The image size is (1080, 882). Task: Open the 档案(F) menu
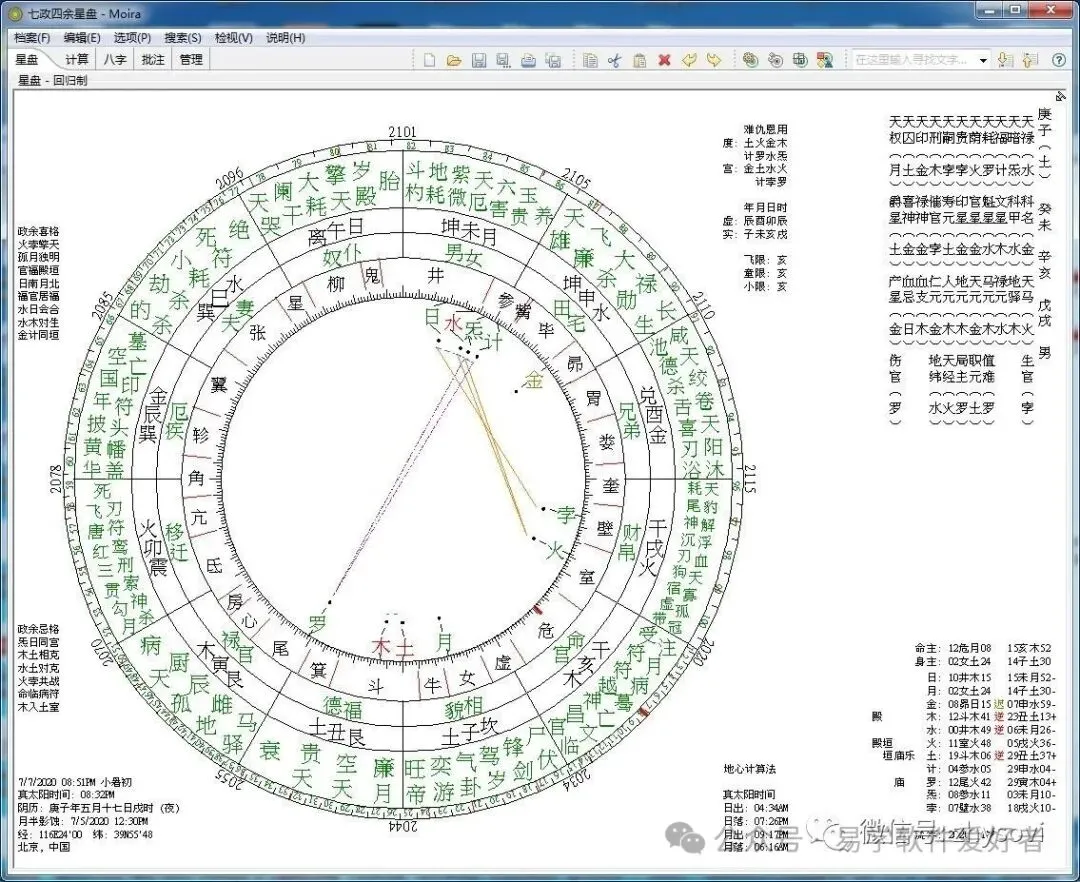tap(32, 38)
